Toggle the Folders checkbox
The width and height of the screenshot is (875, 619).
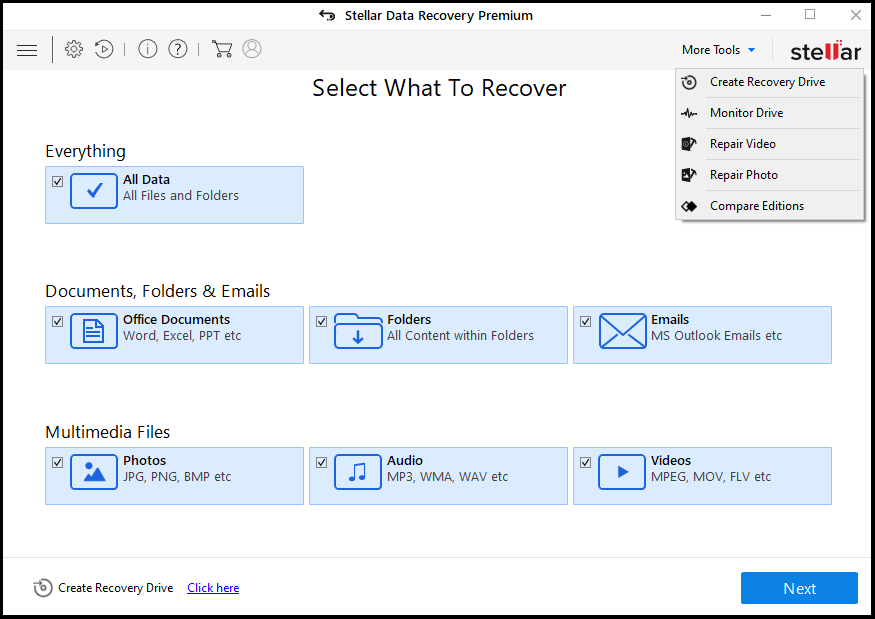(x=321, y=322)
